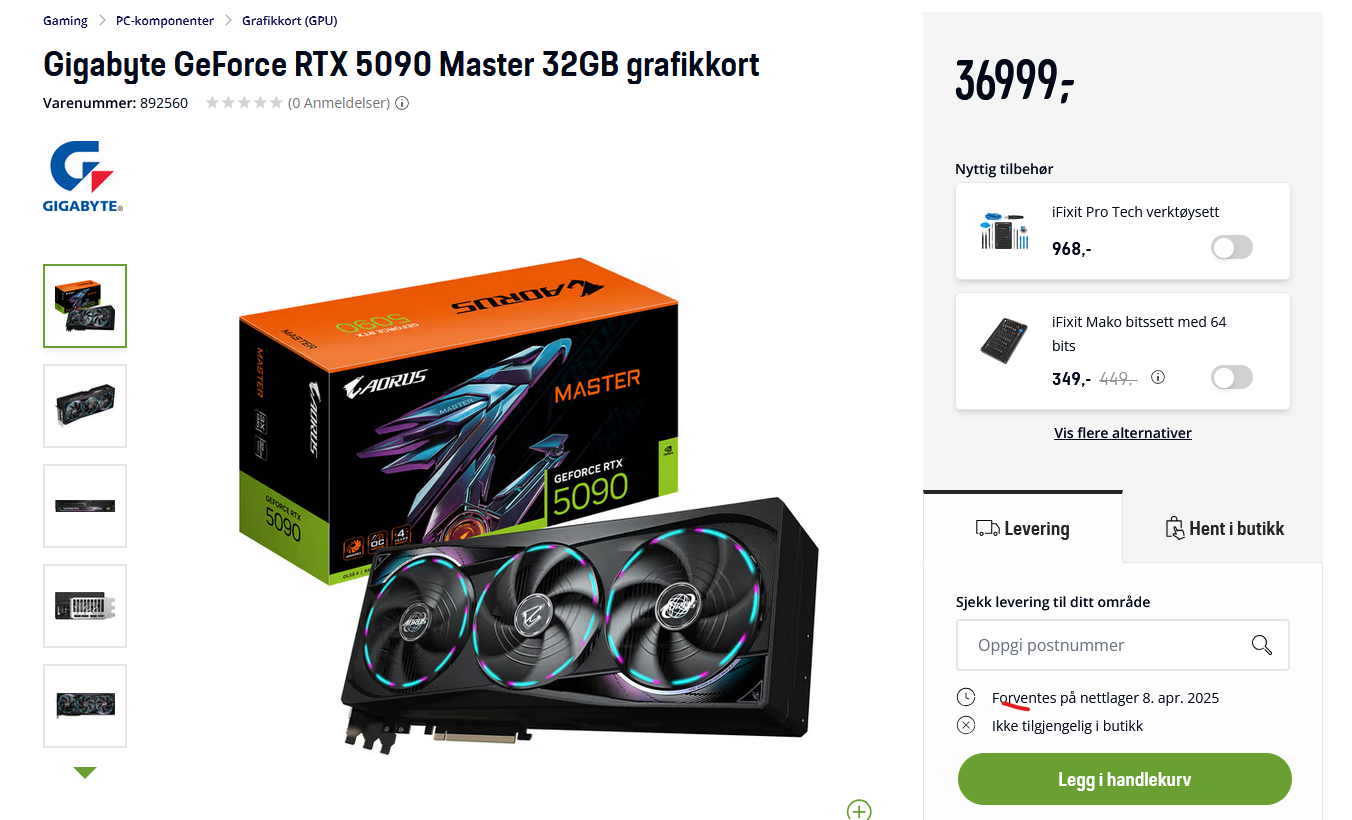This screenshot has height=820, width=1352.
Task: Click the Gigabyte brand logo
Action: [x=83, y=177]
